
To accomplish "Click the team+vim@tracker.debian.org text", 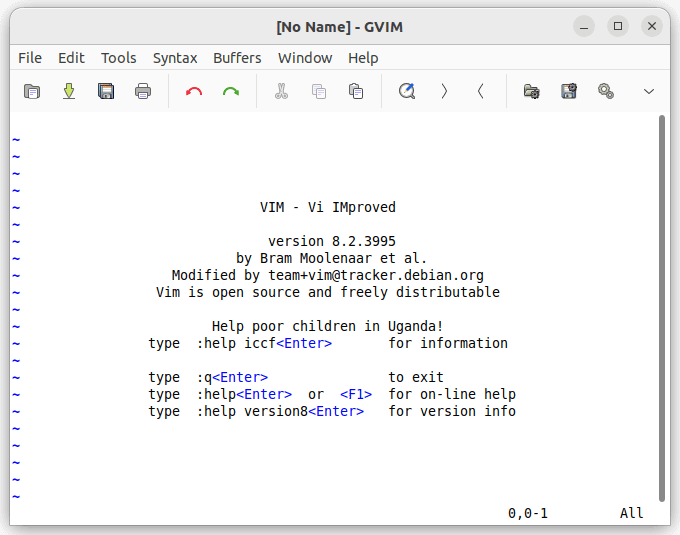I will [x=376, y=275].
